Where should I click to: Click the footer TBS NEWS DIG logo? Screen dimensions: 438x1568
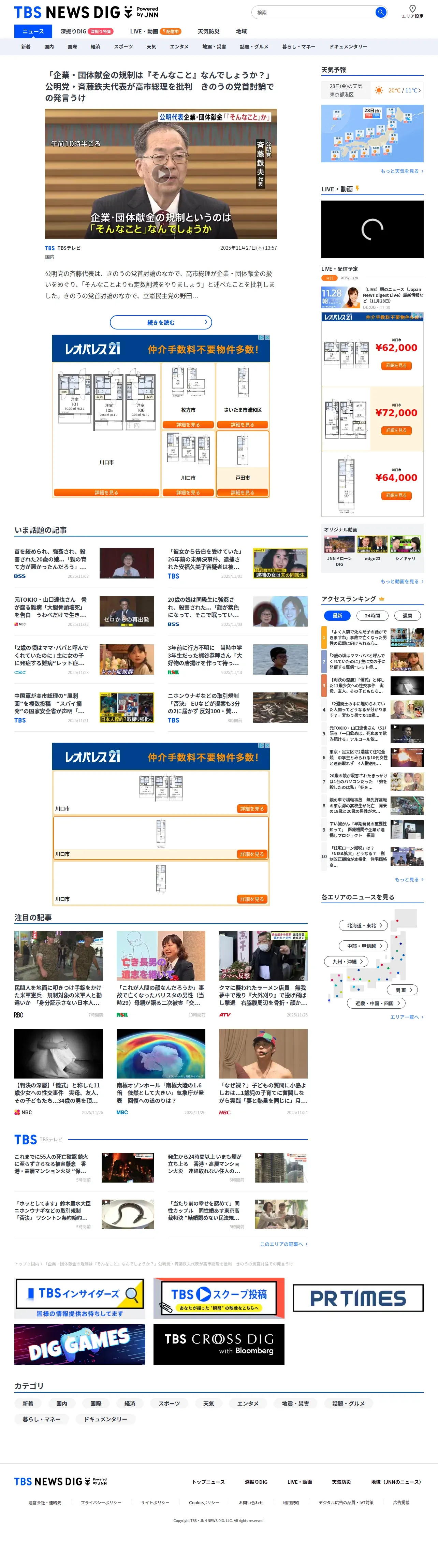60,1482
